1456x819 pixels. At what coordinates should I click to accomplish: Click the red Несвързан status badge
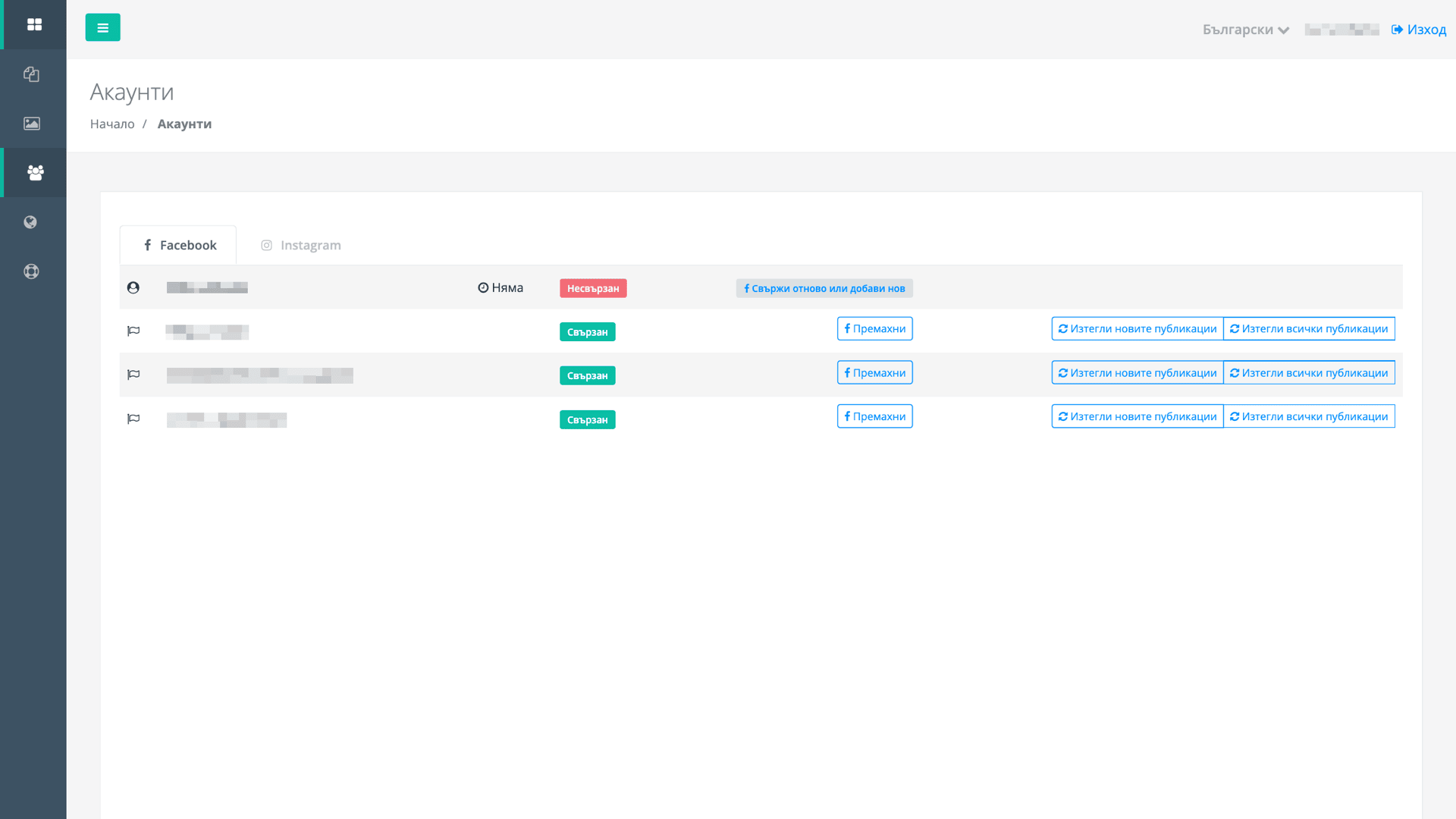tap(593, 288)
